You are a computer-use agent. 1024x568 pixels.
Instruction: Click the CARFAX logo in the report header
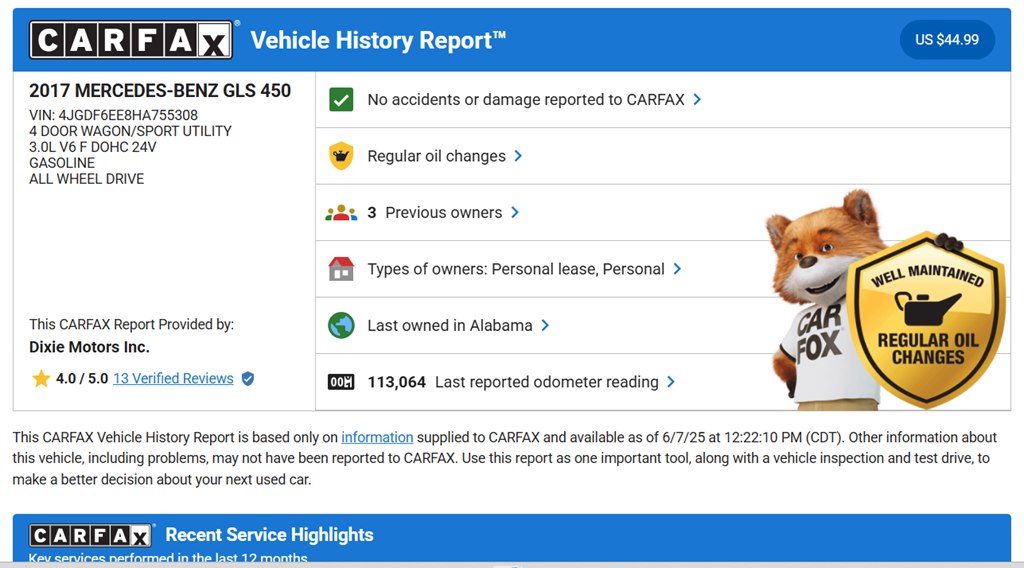point(131,40)
